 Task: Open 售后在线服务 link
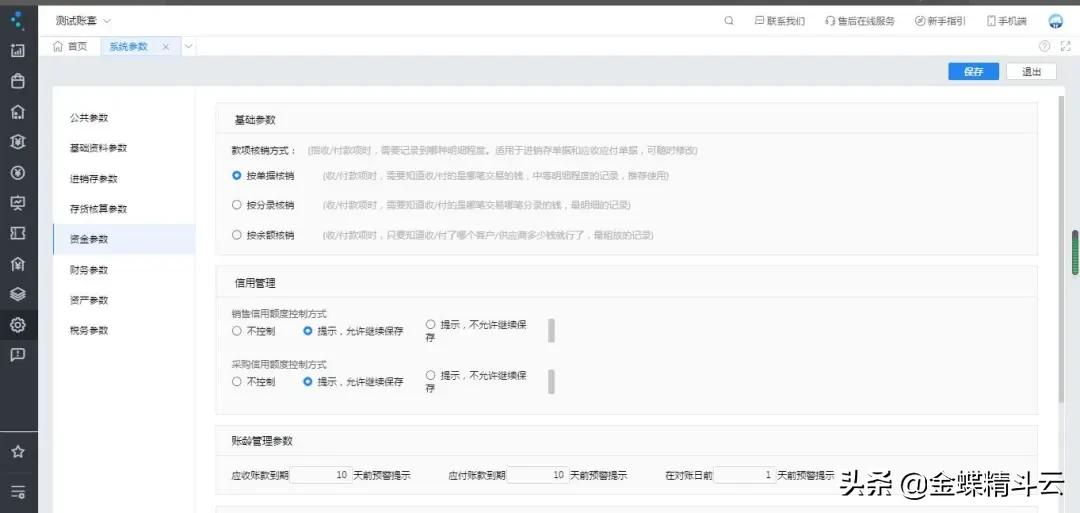860,21
